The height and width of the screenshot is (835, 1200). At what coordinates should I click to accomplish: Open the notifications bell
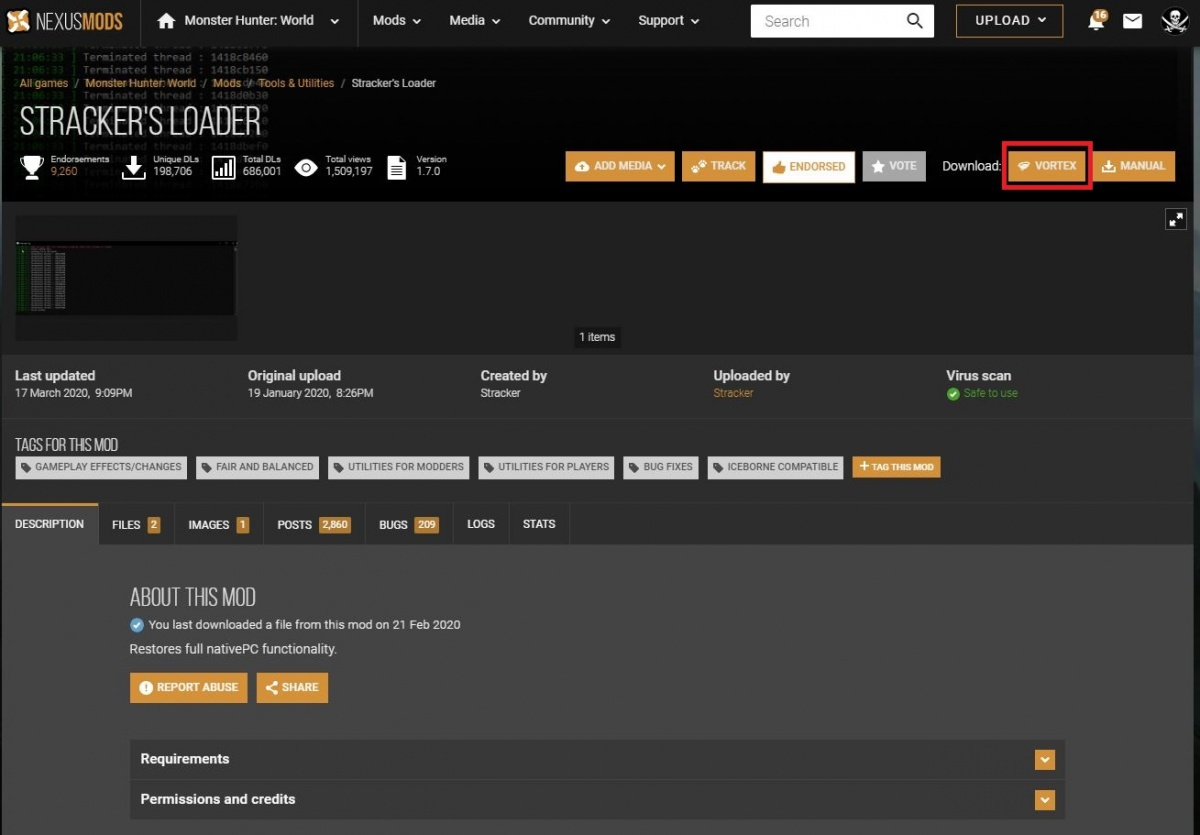coord(1097,21)
